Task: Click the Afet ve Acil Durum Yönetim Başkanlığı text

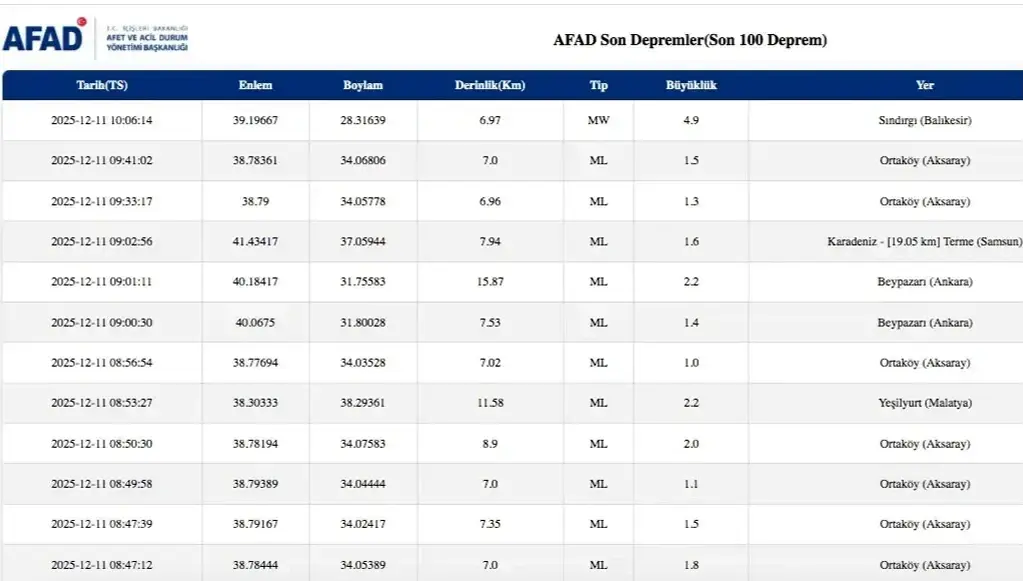Action: (x=147, y=40)
